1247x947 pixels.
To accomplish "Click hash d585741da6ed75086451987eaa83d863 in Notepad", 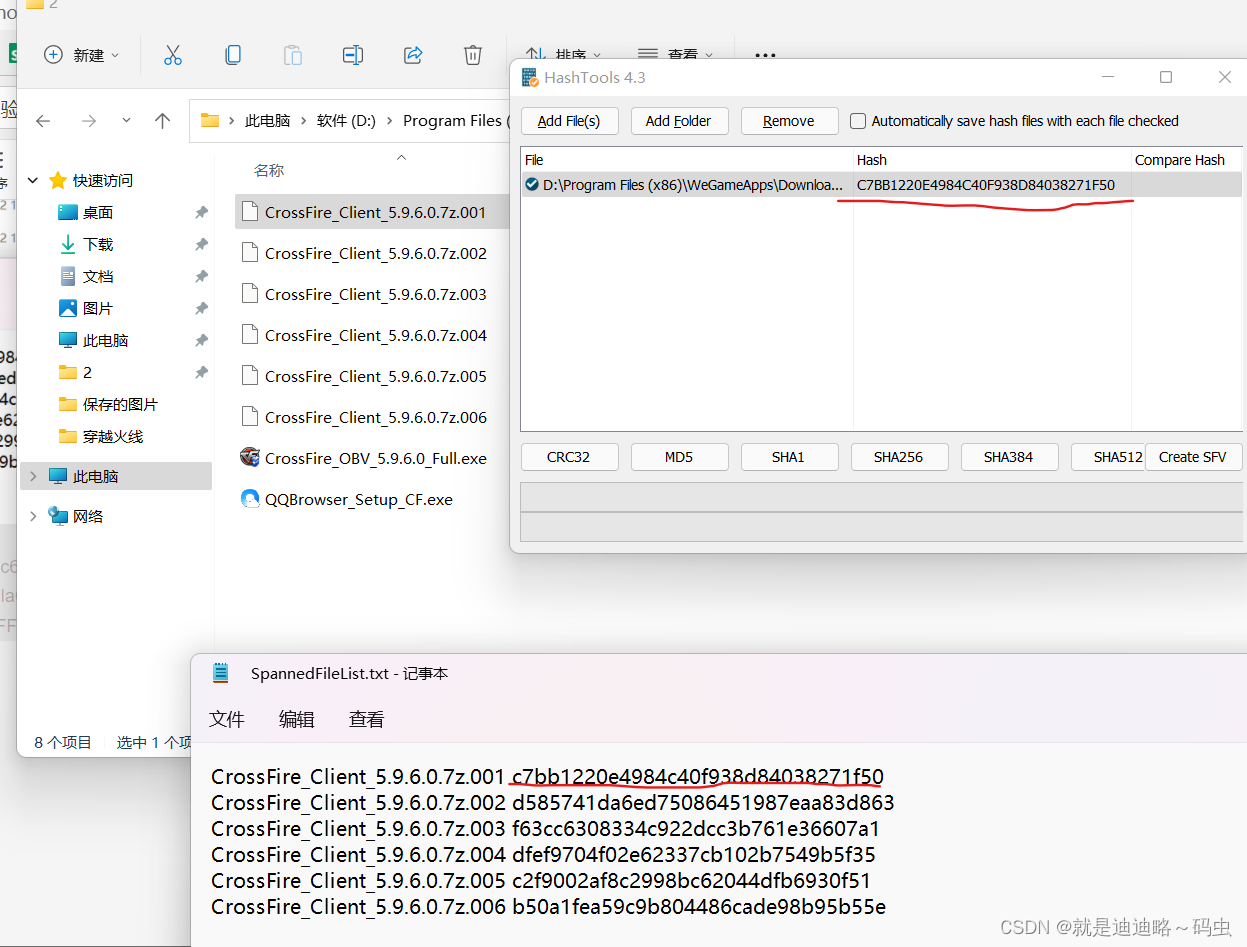I will [703, 802].
